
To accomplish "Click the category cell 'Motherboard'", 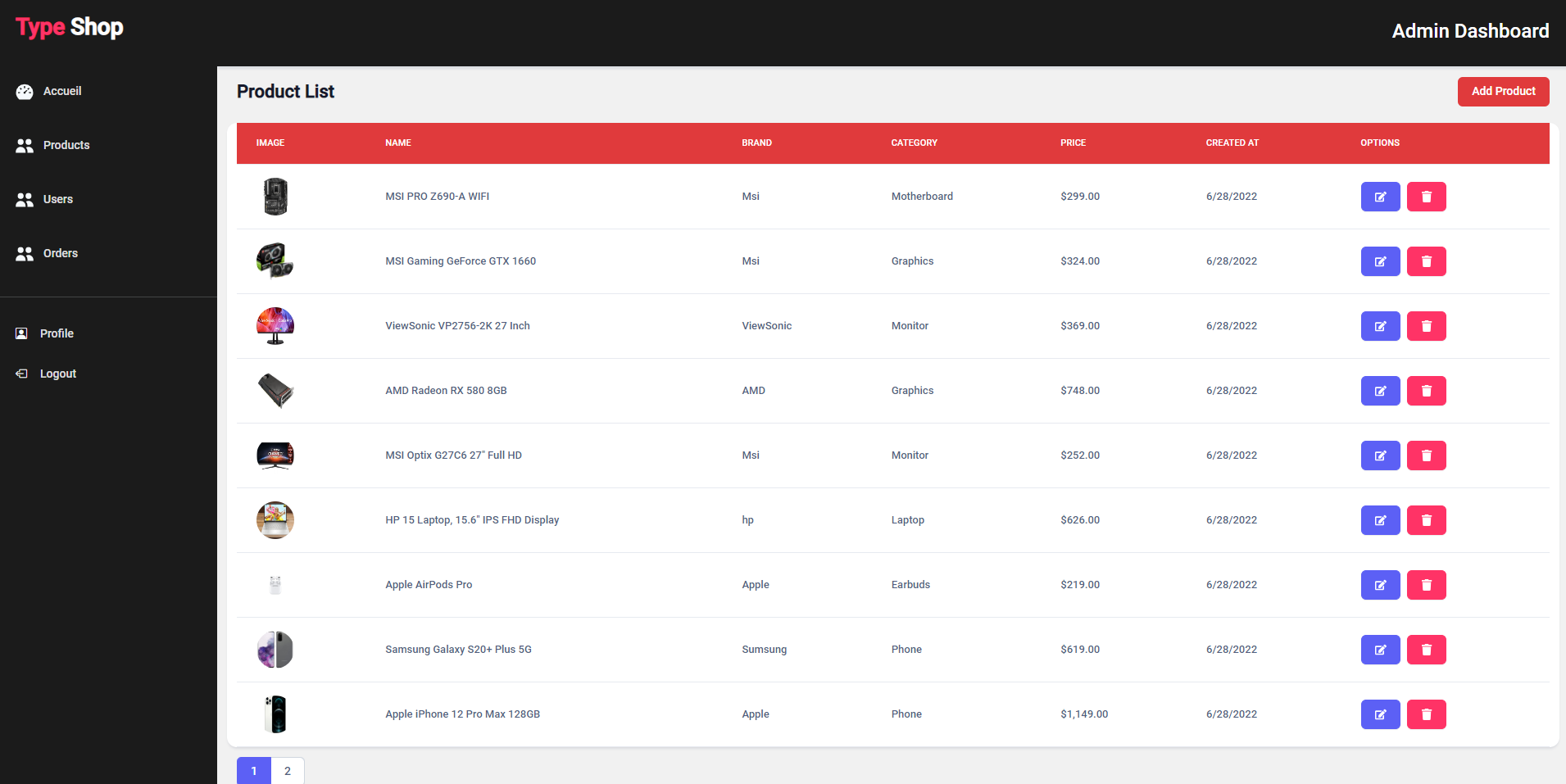I will 922,197.
